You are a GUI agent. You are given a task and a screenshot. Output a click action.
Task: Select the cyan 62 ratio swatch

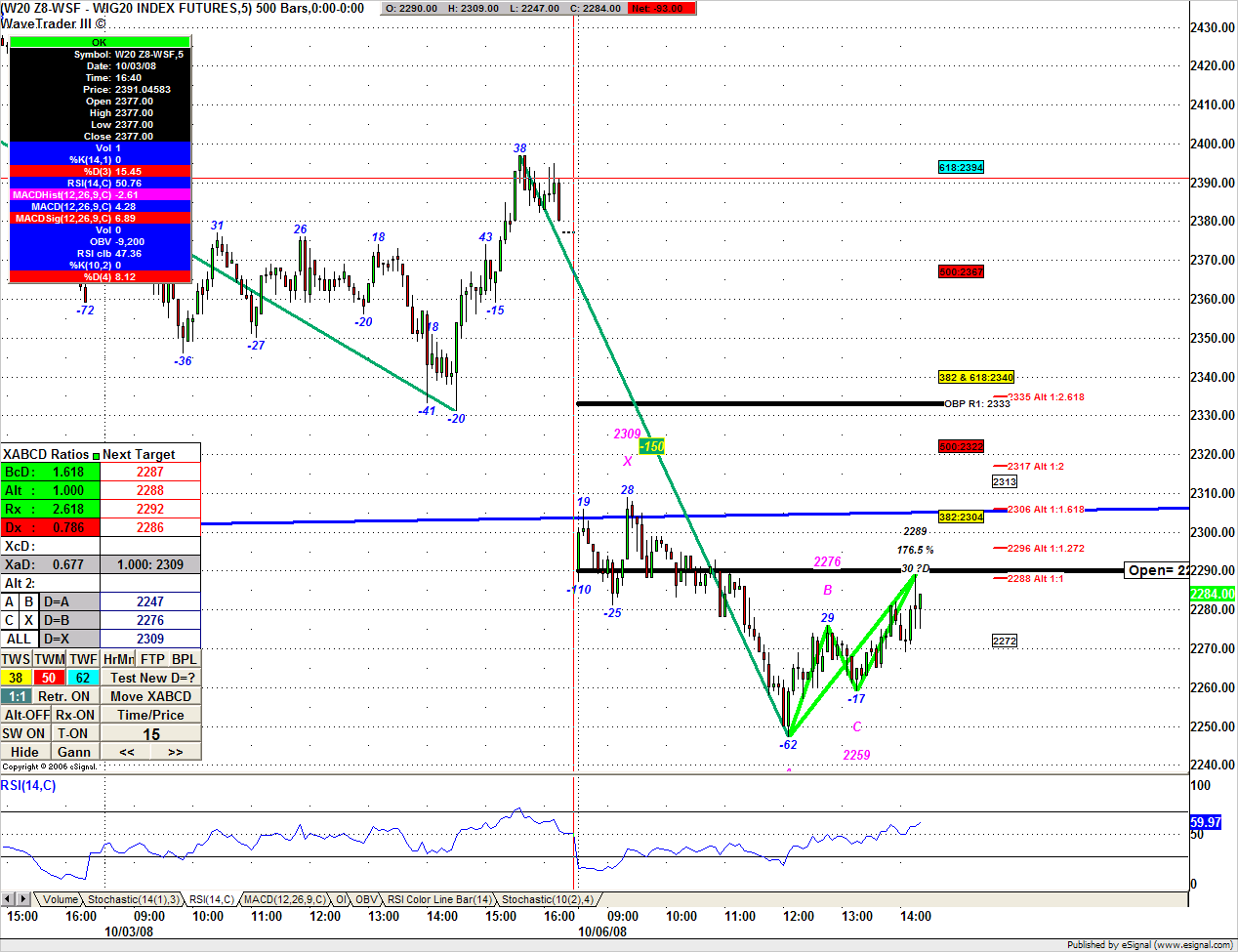pyautogui.click(x=83, y=678)
